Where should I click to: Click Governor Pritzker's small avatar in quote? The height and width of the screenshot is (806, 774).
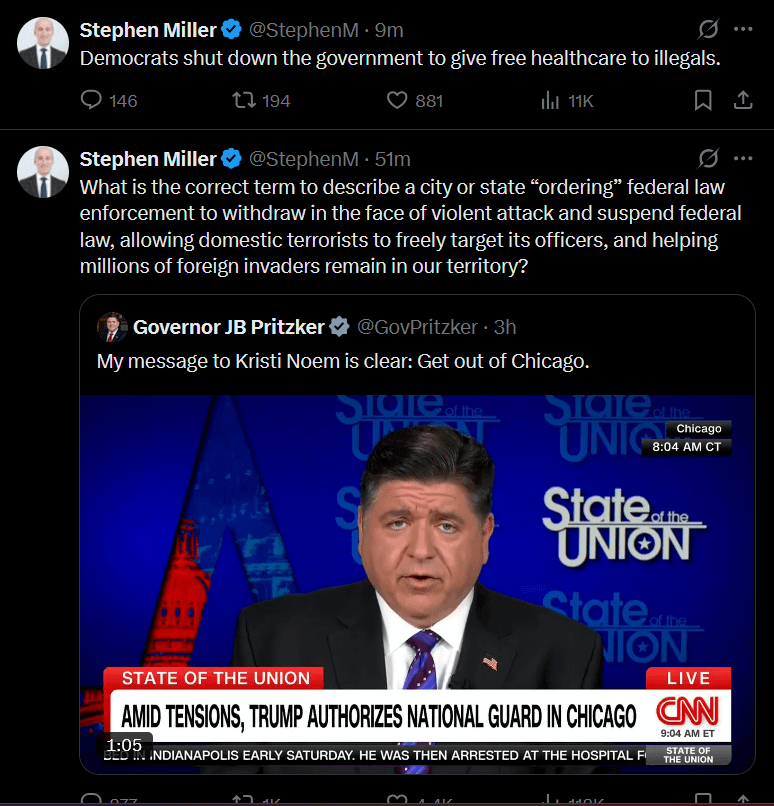[x=111, y=327]
